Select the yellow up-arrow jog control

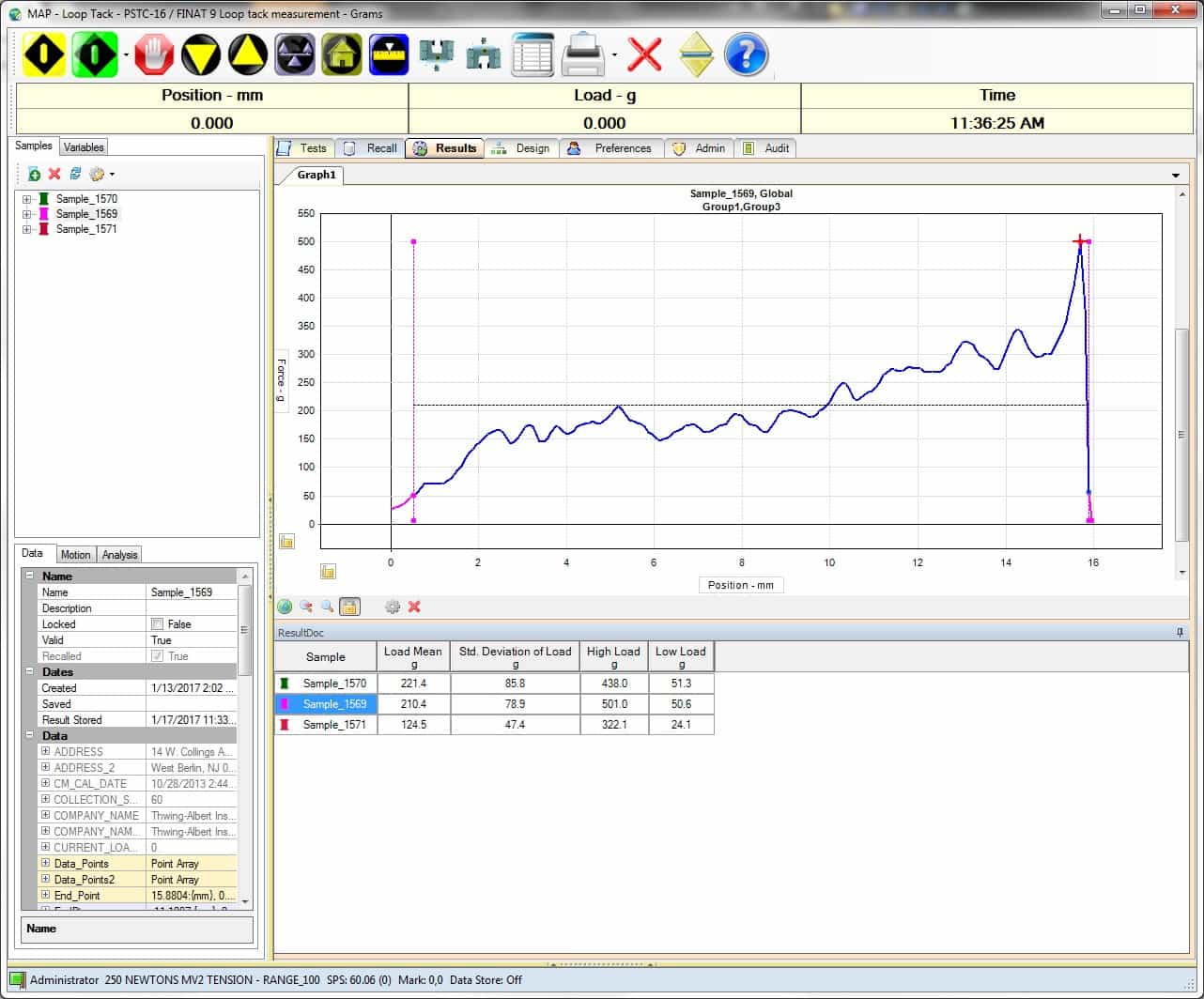coord(248,54)
